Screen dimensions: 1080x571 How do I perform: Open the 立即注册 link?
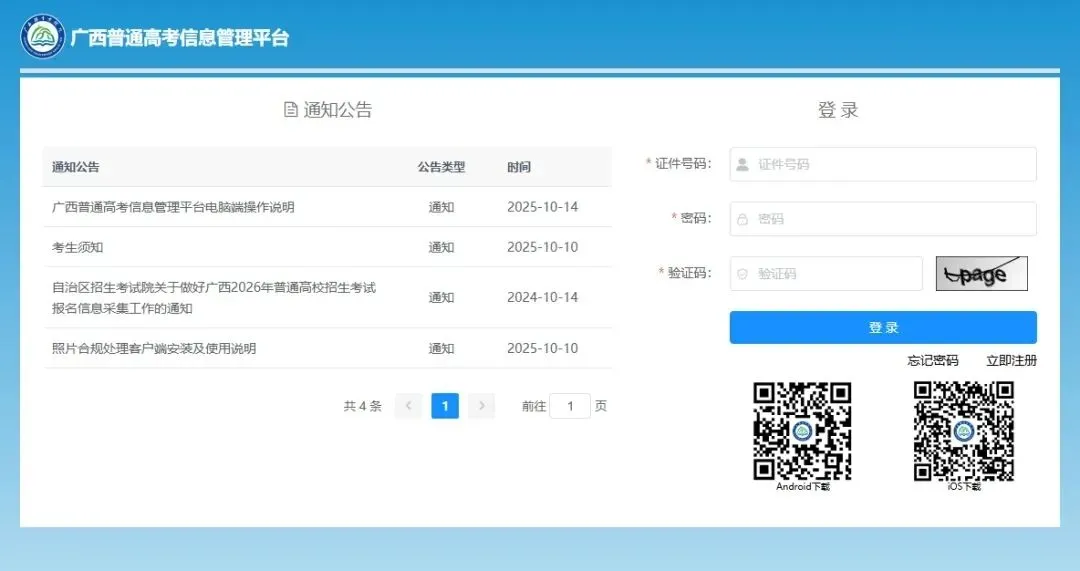[1011, 360]
